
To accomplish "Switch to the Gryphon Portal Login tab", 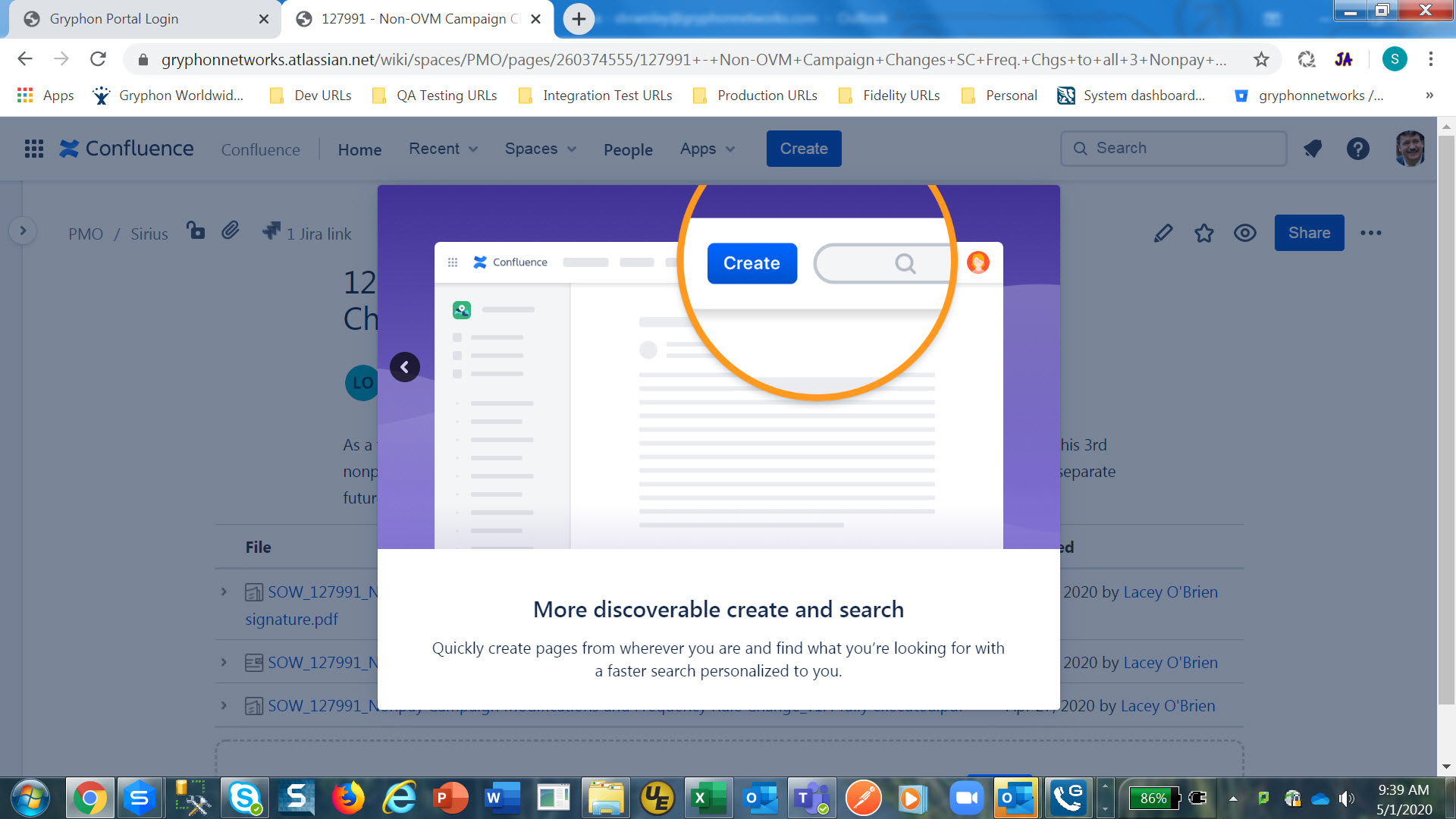I will (x=144, y=19).
